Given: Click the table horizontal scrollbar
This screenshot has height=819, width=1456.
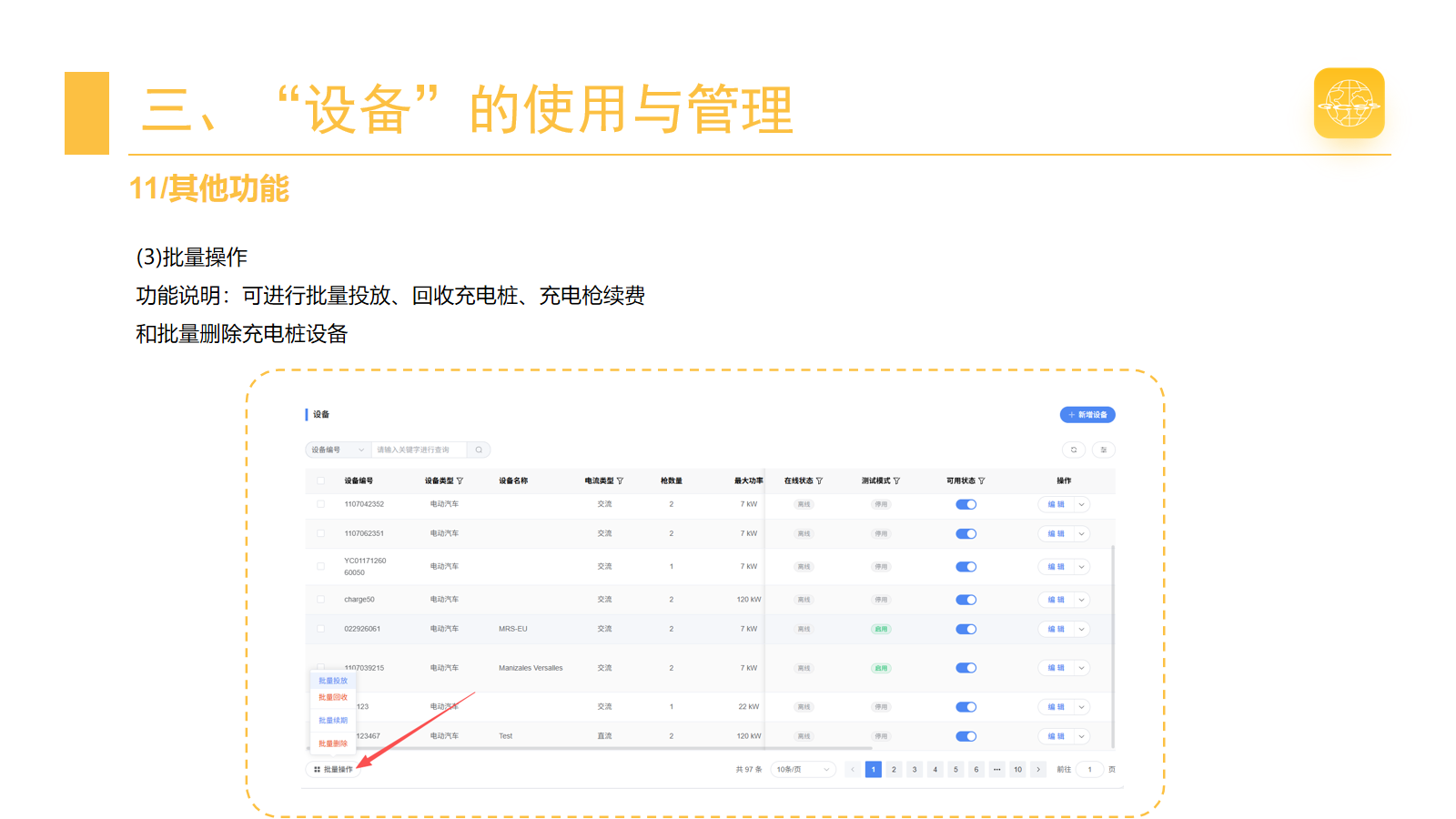Looking at the screenshot, I should tap(590, 749).
